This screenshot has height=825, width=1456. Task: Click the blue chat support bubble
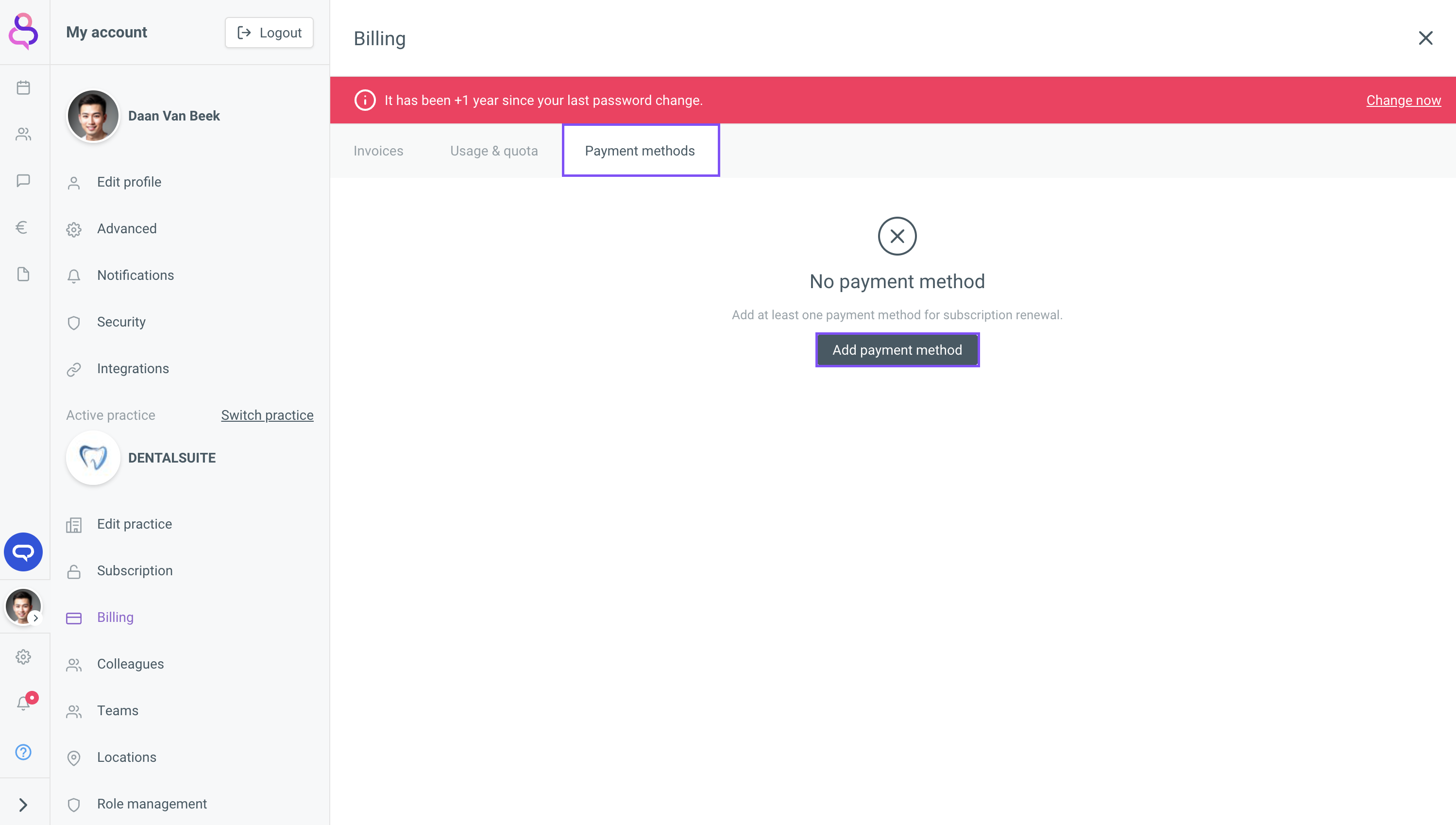23,551
